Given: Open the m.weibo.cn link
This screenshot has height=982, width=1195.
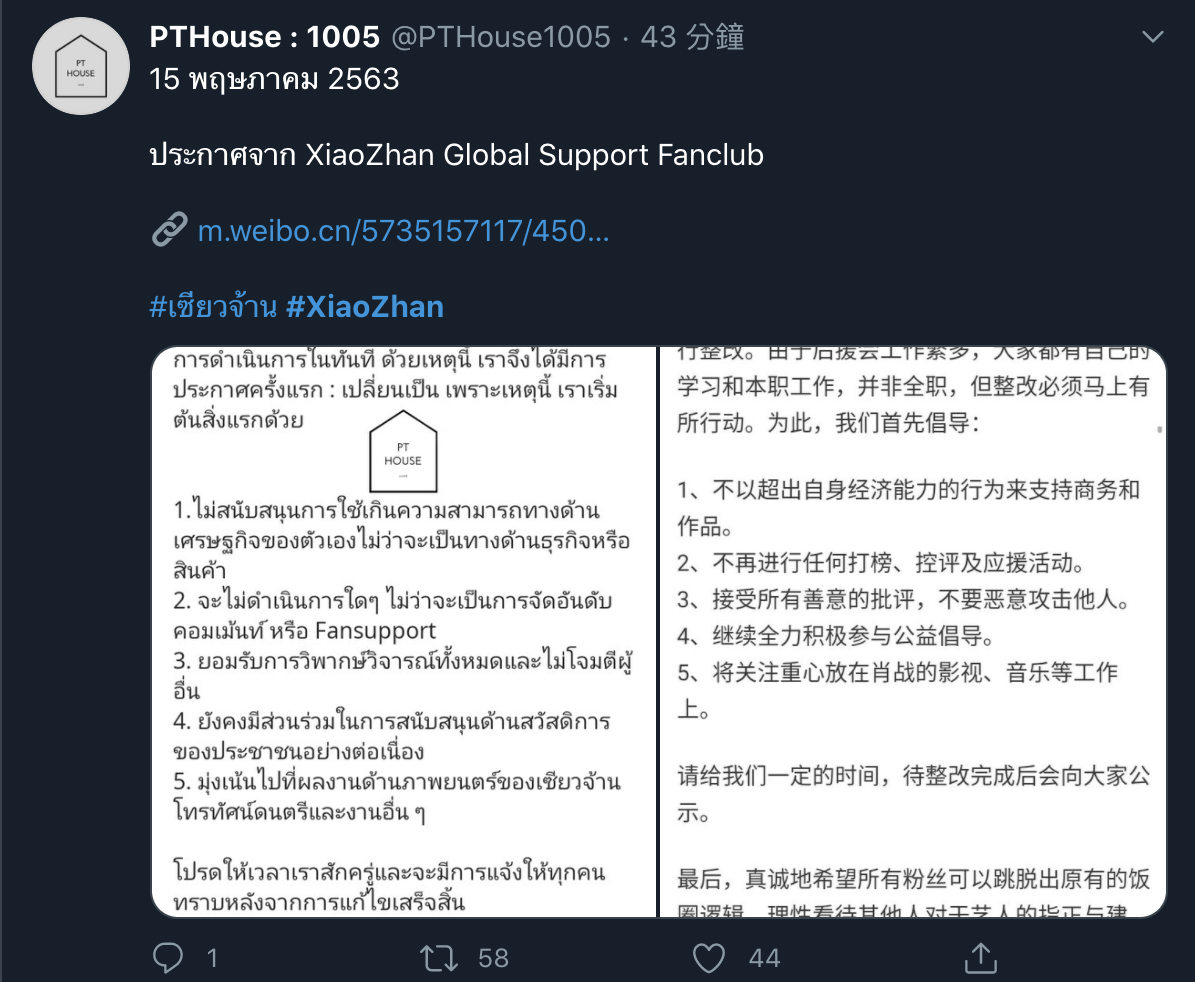Looking at the screenshot, I should pos(403,230).
